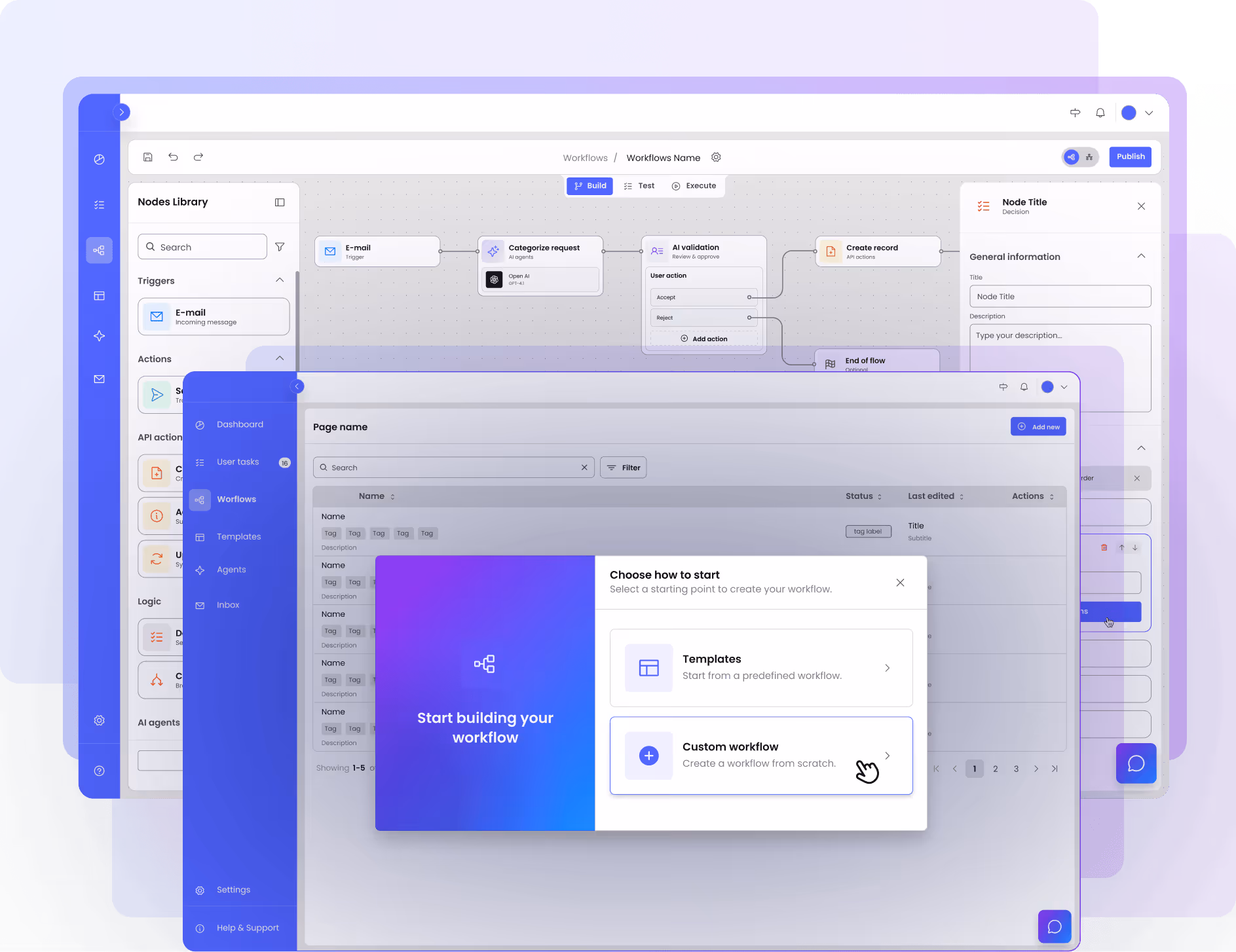This screenshot has height=952, width=1236.
Task: Collapse the Nodes Library panel
Action: 280,202
